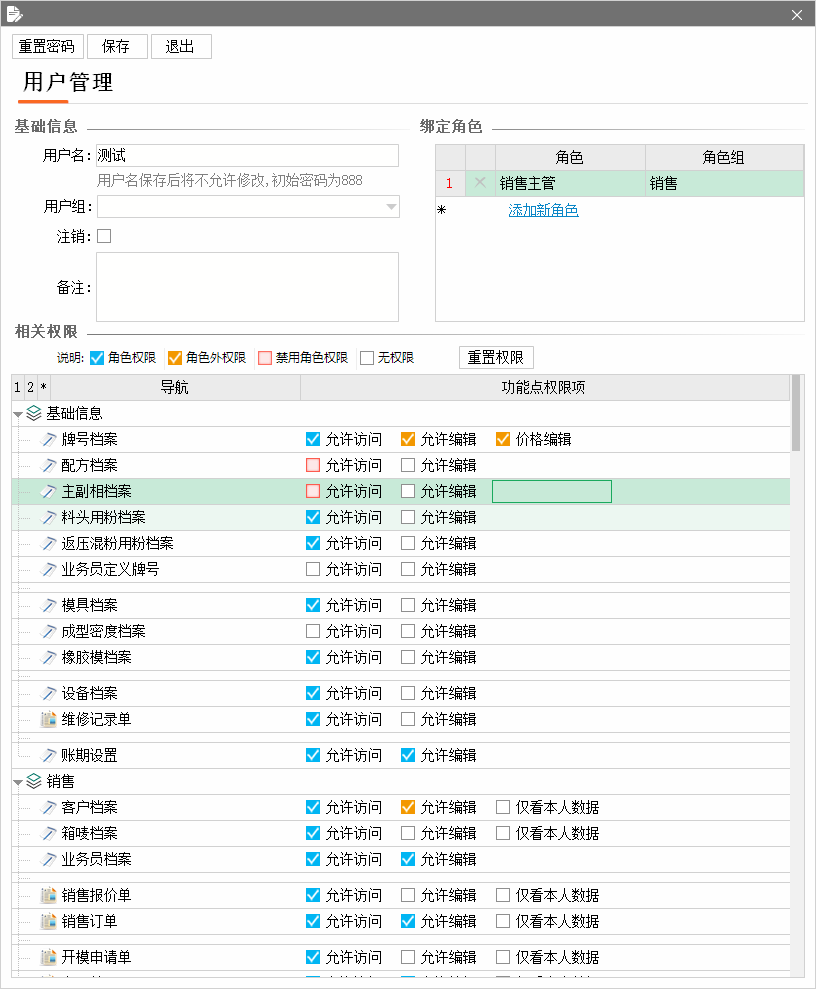Click the remove X icon for 销售主管 role

pyautogui.click(x=480, y=183)
